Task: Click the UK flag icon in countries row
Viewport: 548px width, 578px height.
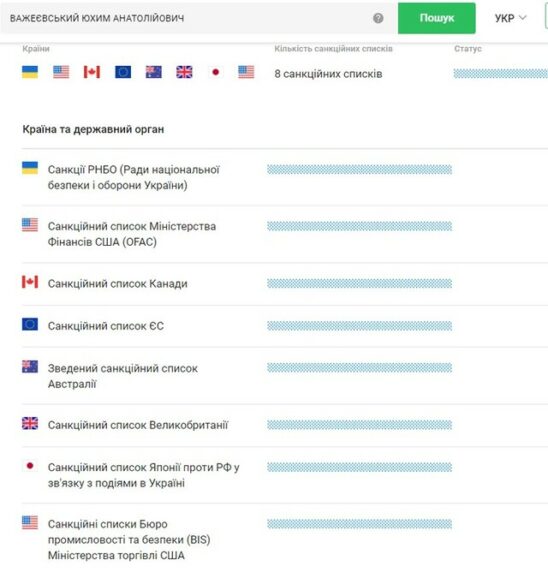Action: 184,72
